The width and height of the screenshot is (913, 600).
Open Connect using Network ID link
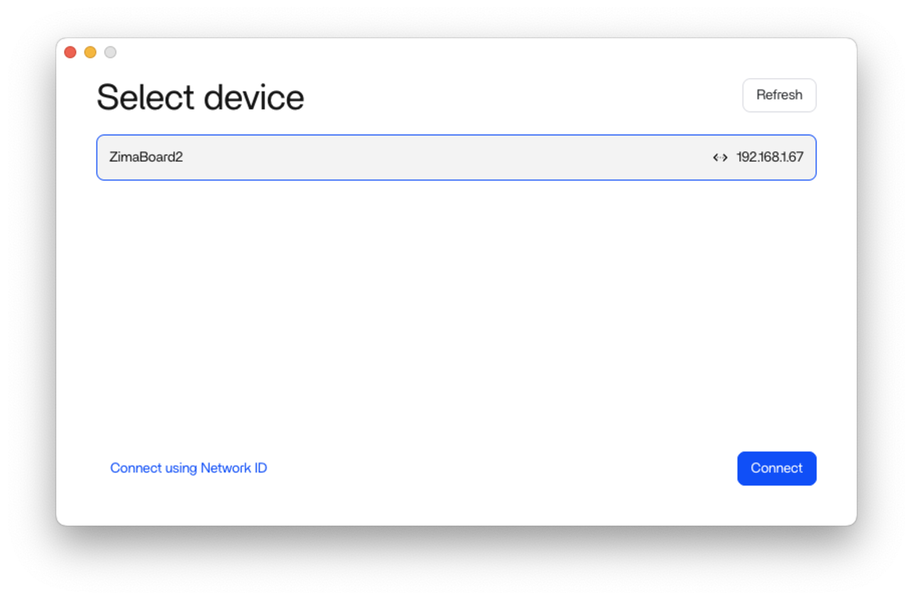point(188,468)
